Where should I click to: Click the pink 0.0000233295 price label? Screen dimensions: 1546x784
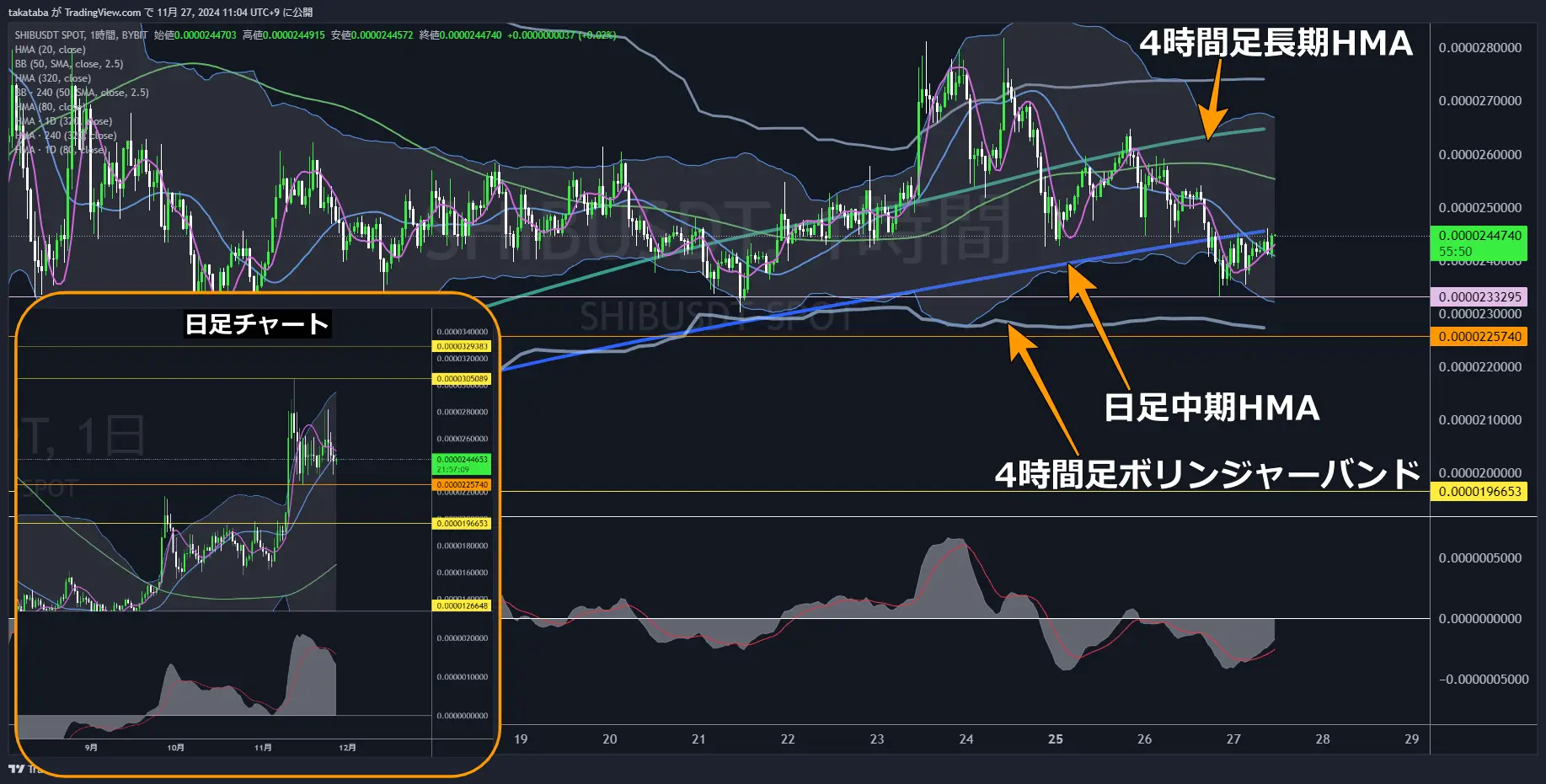pyautogui.click(x=1479, y=296)
